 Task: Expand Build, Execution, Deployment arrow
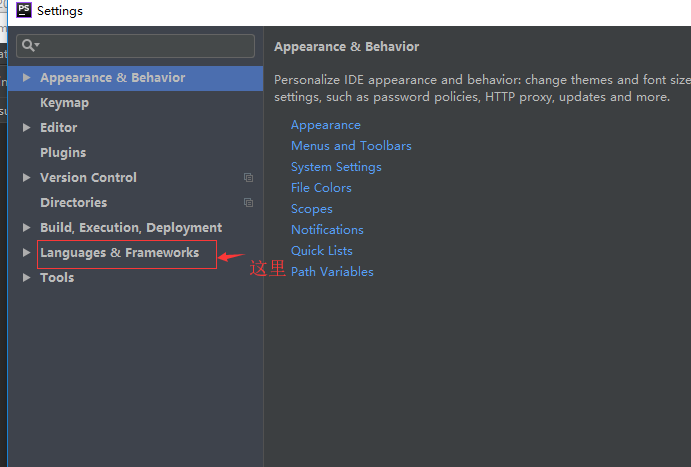tap(26, 228)
